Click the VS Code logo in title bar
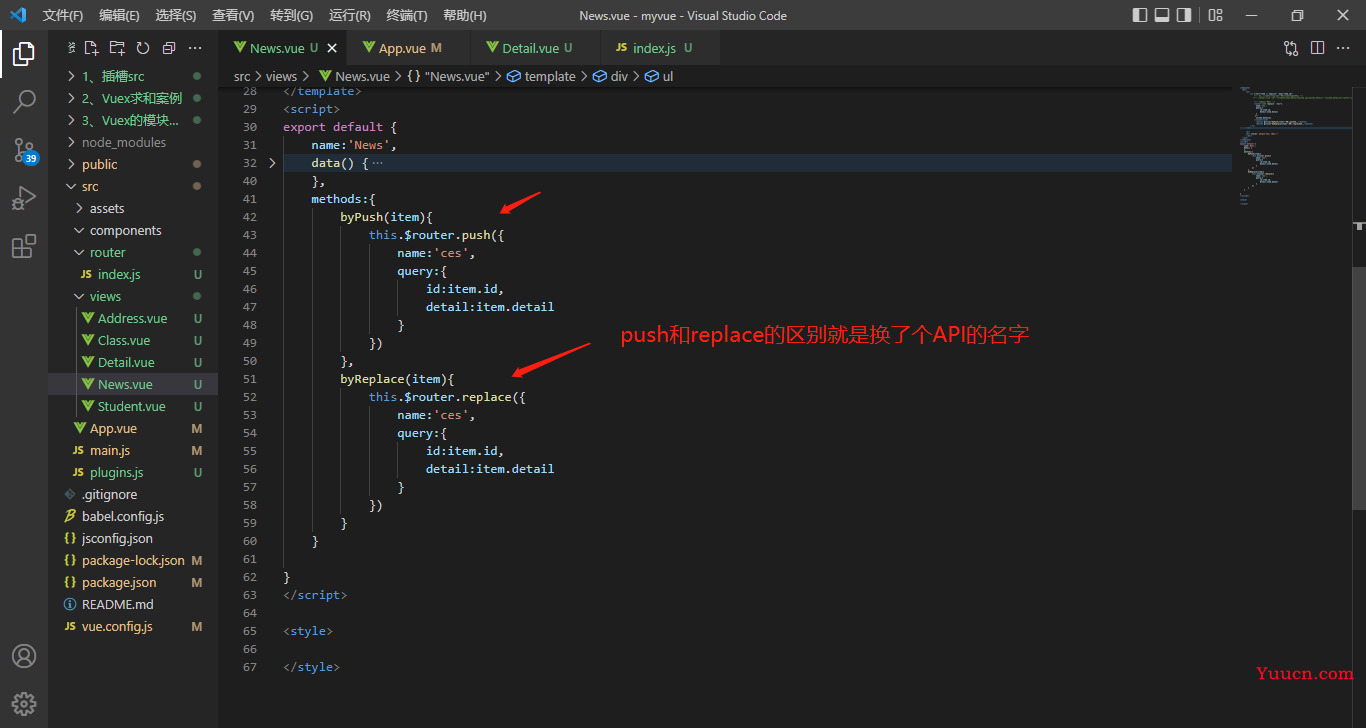Viewport: 1366px width, 728px height. pyautogui.click(x=17, y=15)
